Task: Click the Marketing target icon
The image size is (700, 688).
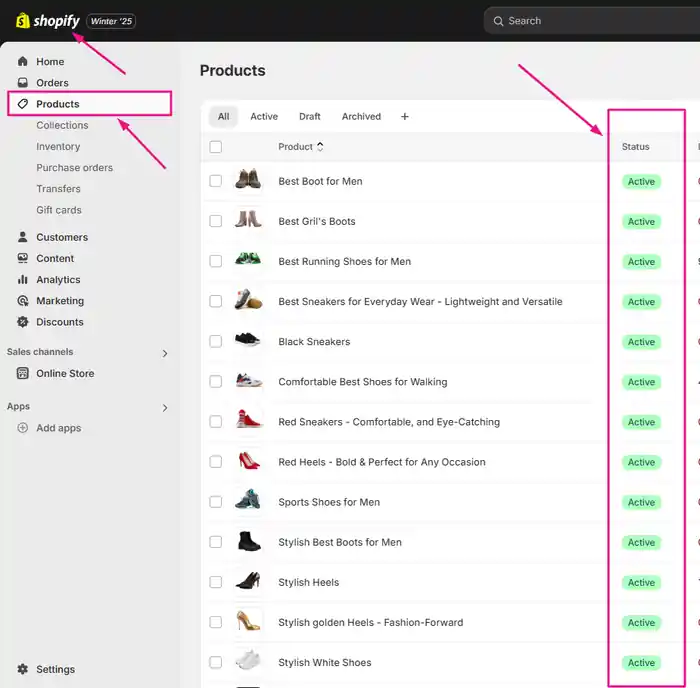Action: coord(22,300)
